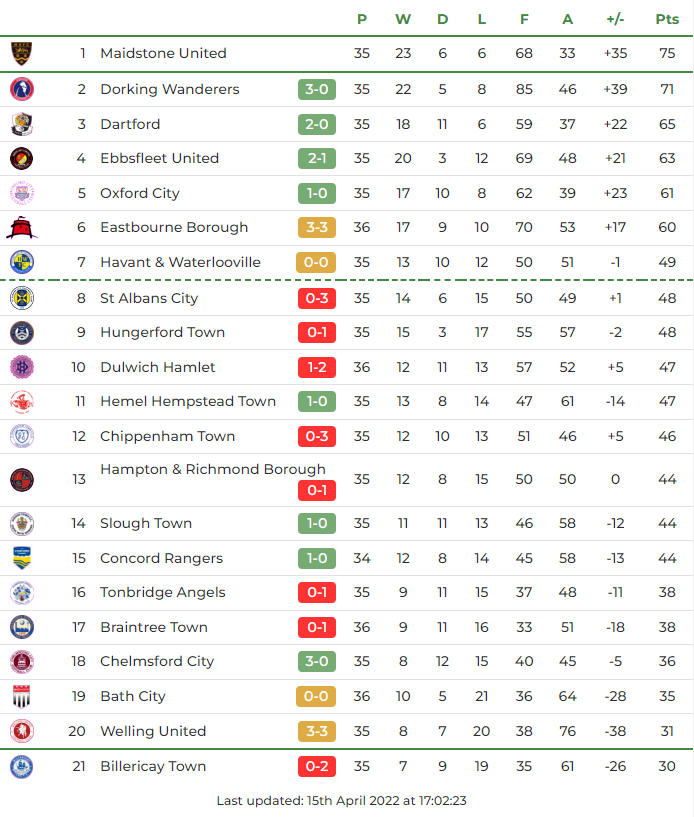The image size is (694, 817).
Task: Click the Concord Rangers club crest
Action: click(x=21, y=558)
